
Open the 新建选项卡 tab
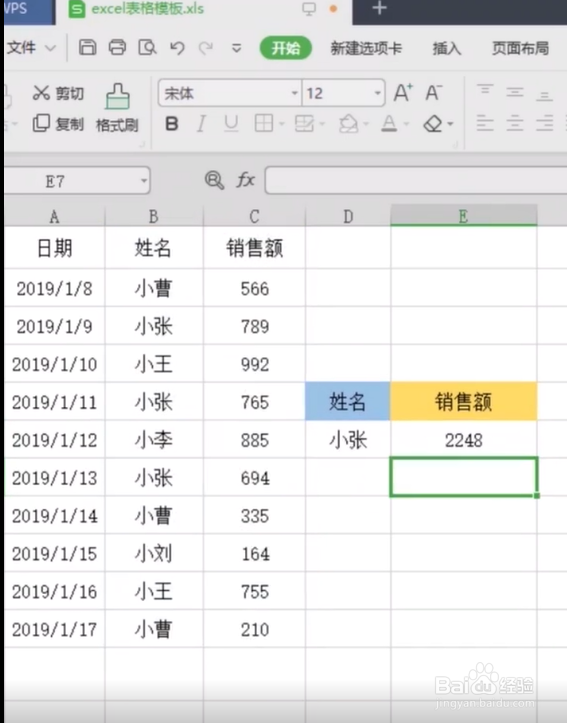click(366, 48)
